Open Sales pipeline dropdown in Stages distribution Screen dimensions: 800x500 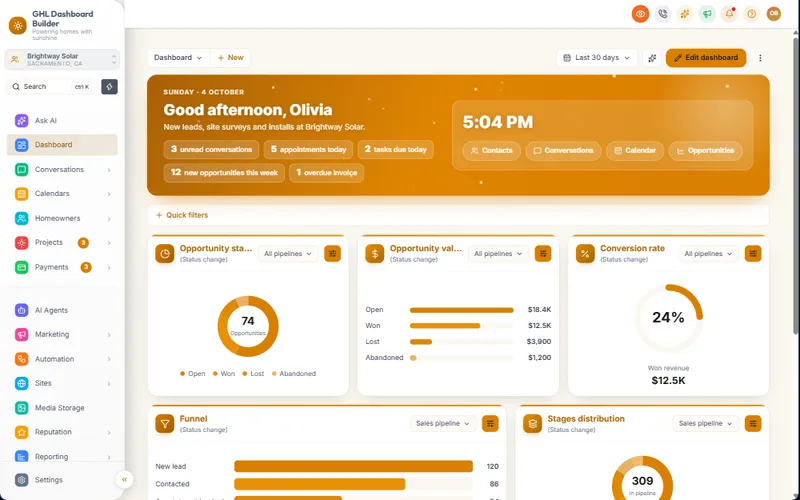click(x=705, y=423)
